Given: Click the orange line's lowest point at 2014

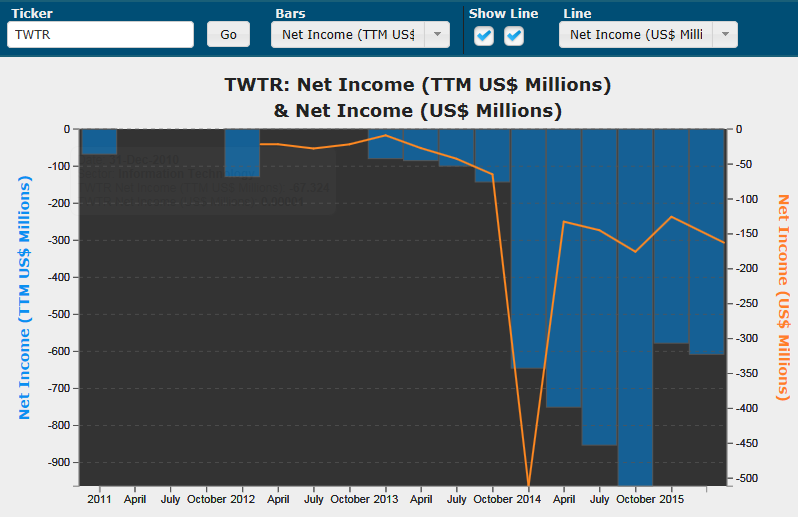Looking at the screenshot, I should point(529,484).
